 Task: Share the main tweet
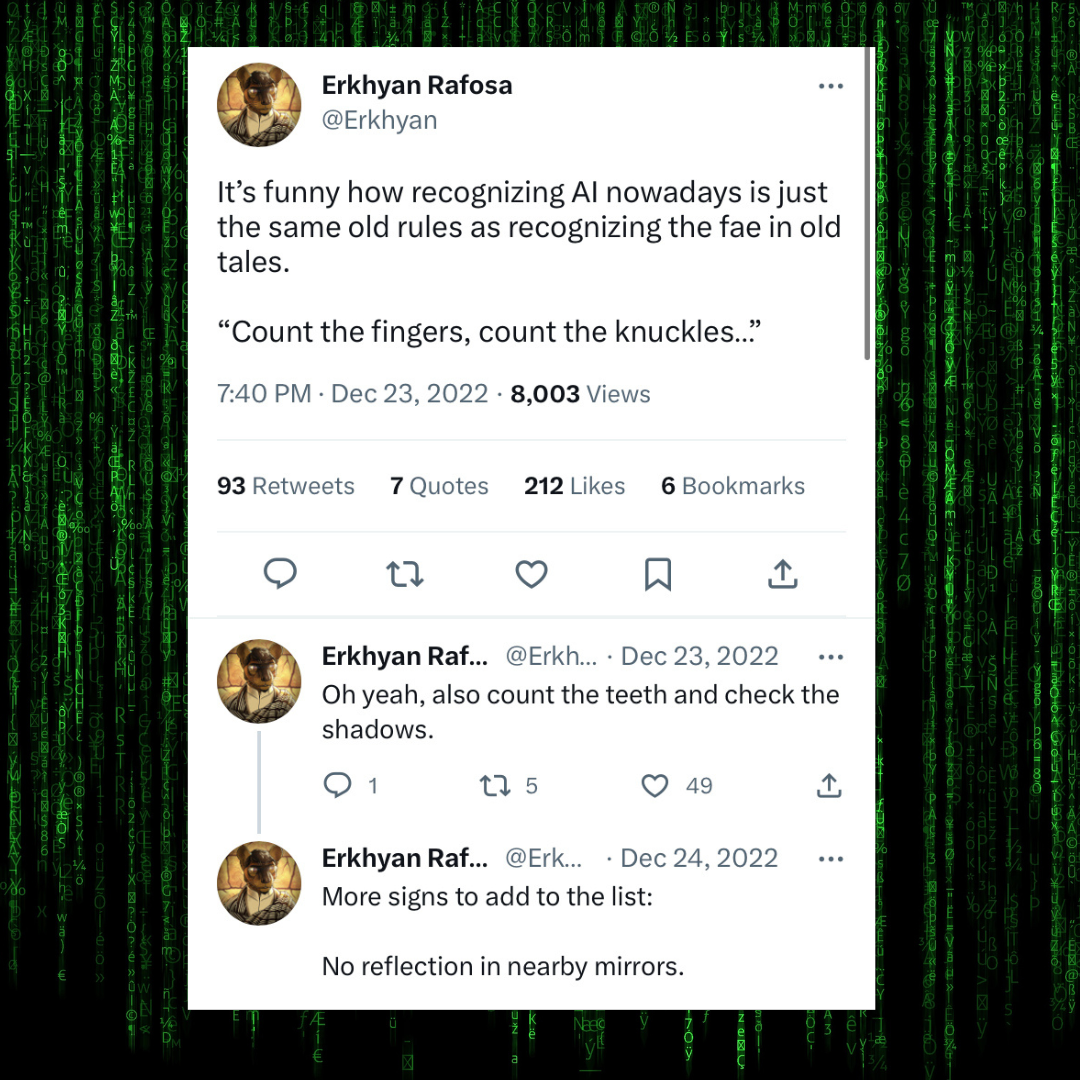point(783,573)
